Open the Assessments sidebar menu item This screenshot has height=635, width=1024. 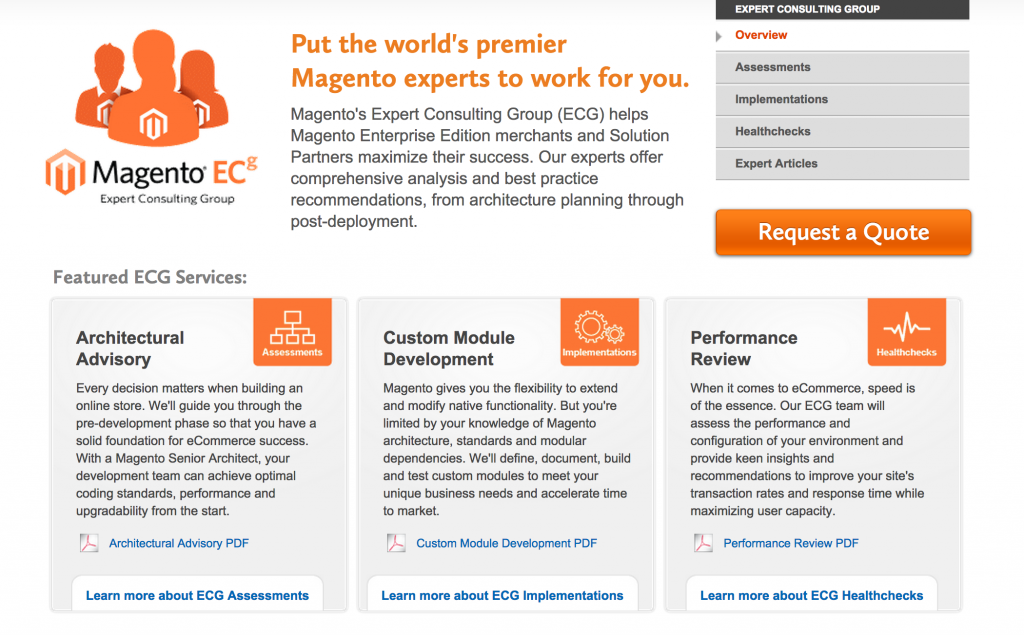click(842, 67)
